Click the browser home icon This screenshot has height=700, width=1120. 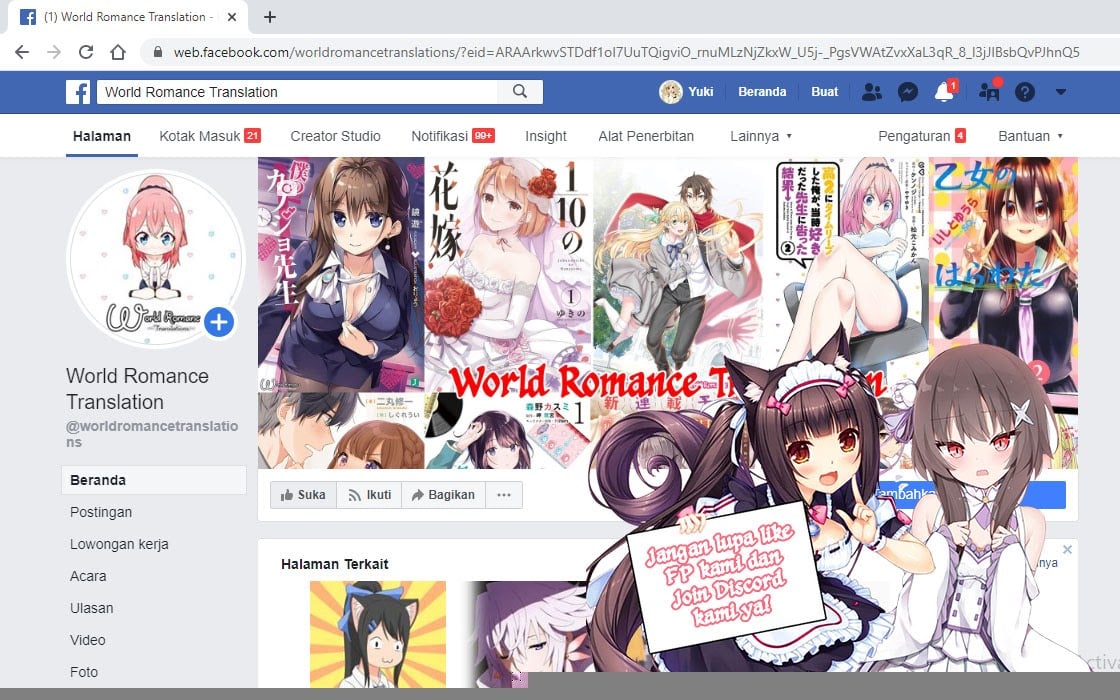tap(118, 52)
